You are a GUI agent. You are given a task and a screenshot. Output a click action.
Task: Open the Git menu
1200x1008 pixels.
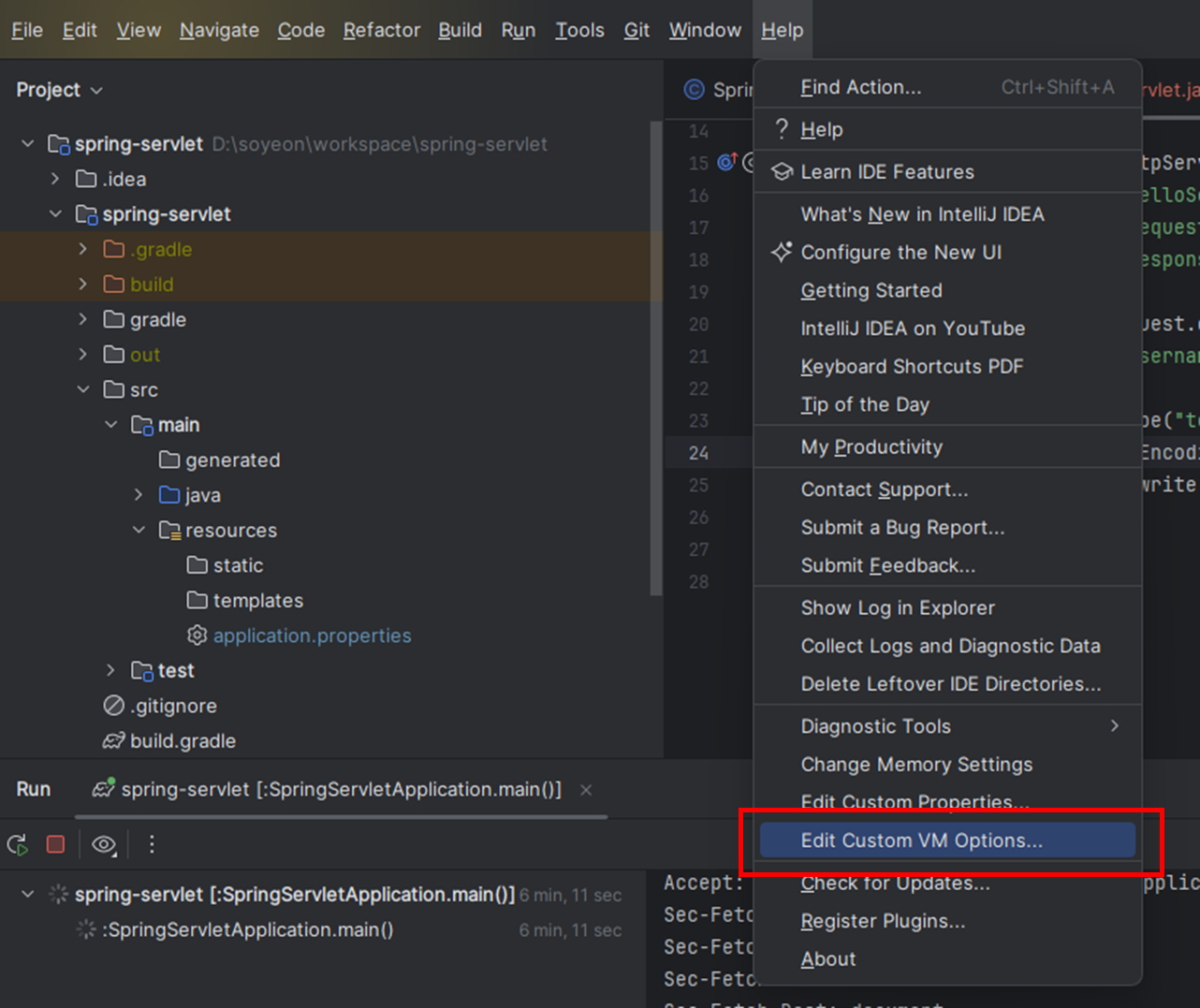(x=637, y=30)
